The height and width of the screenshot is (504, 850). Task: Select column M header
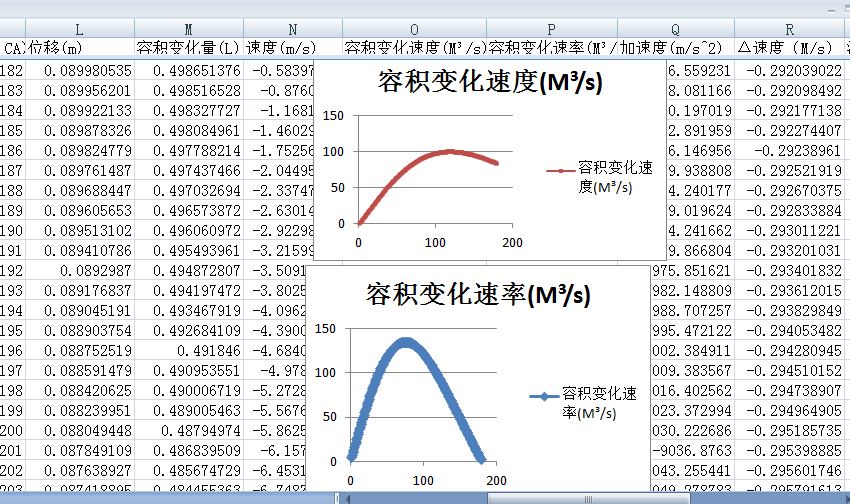tap(189, 29)
